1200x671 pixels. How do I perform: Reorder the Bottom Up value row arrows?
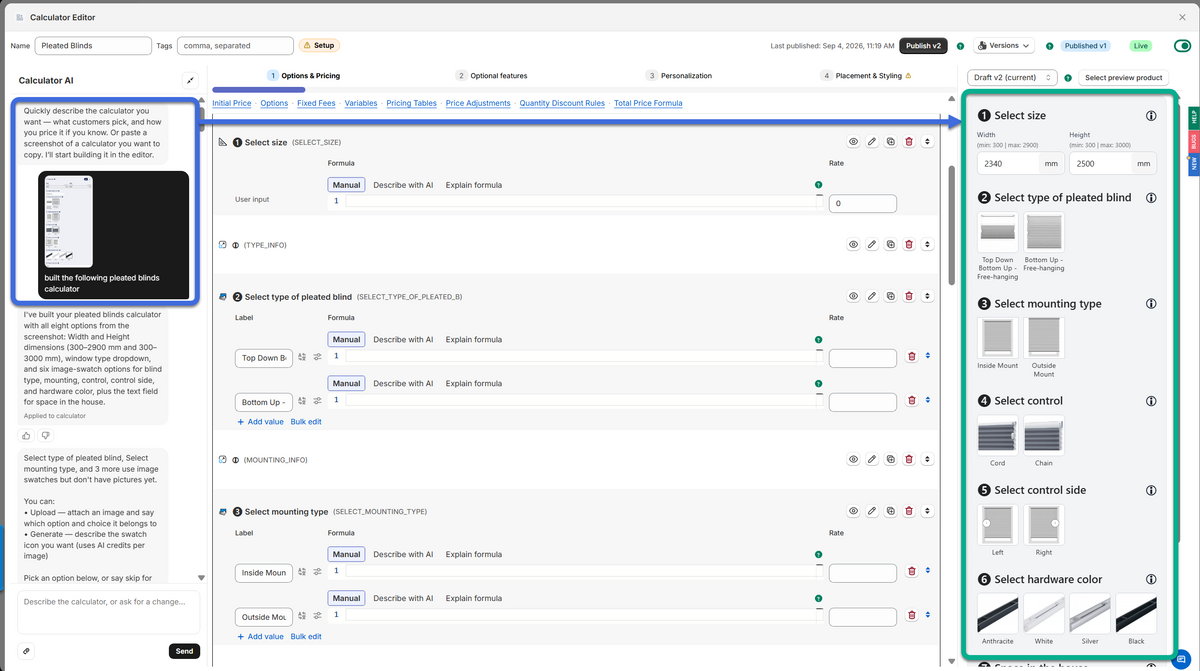927,401
